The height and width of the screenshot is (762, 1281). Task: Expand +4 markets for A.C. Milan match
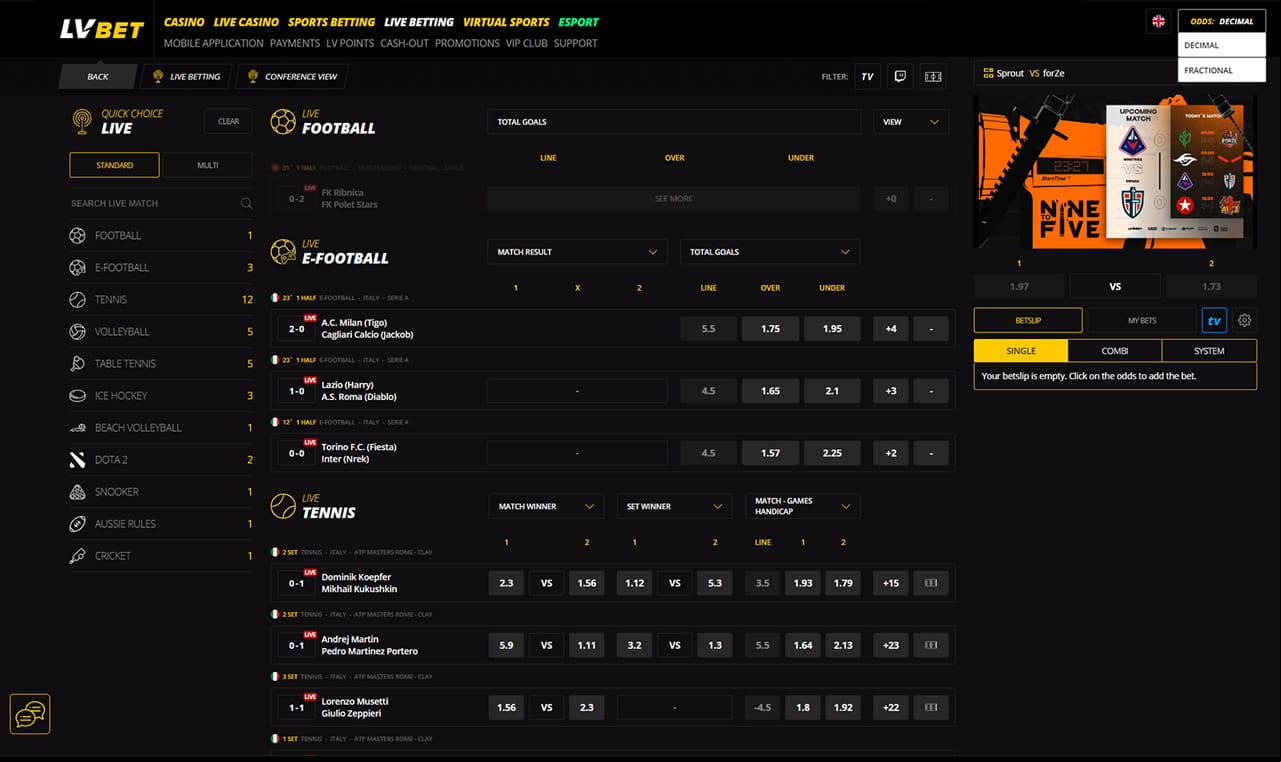pyautogui.click(x=891, y=328)
